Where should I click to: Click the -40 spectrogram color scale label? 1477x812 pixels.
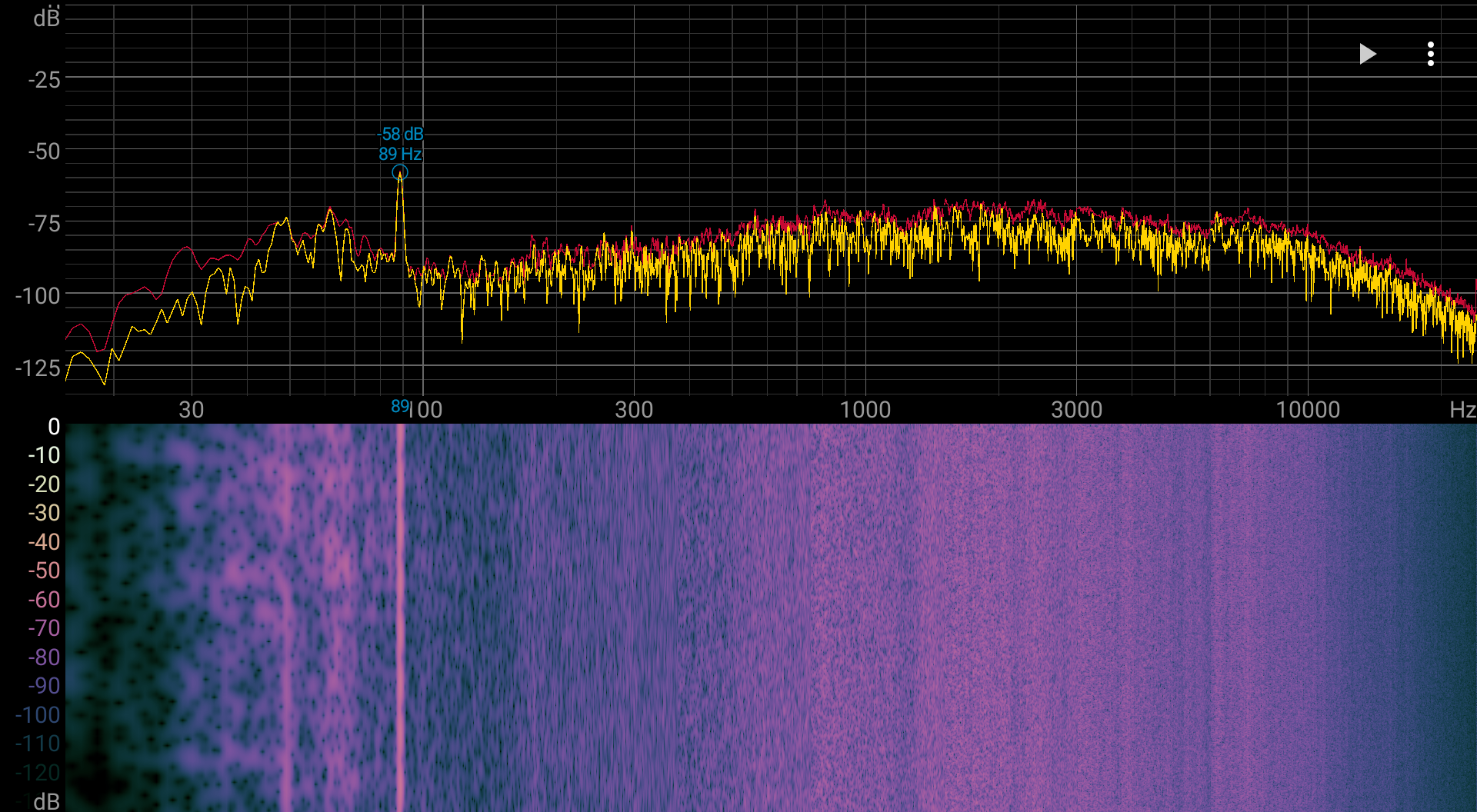(44, 542)
